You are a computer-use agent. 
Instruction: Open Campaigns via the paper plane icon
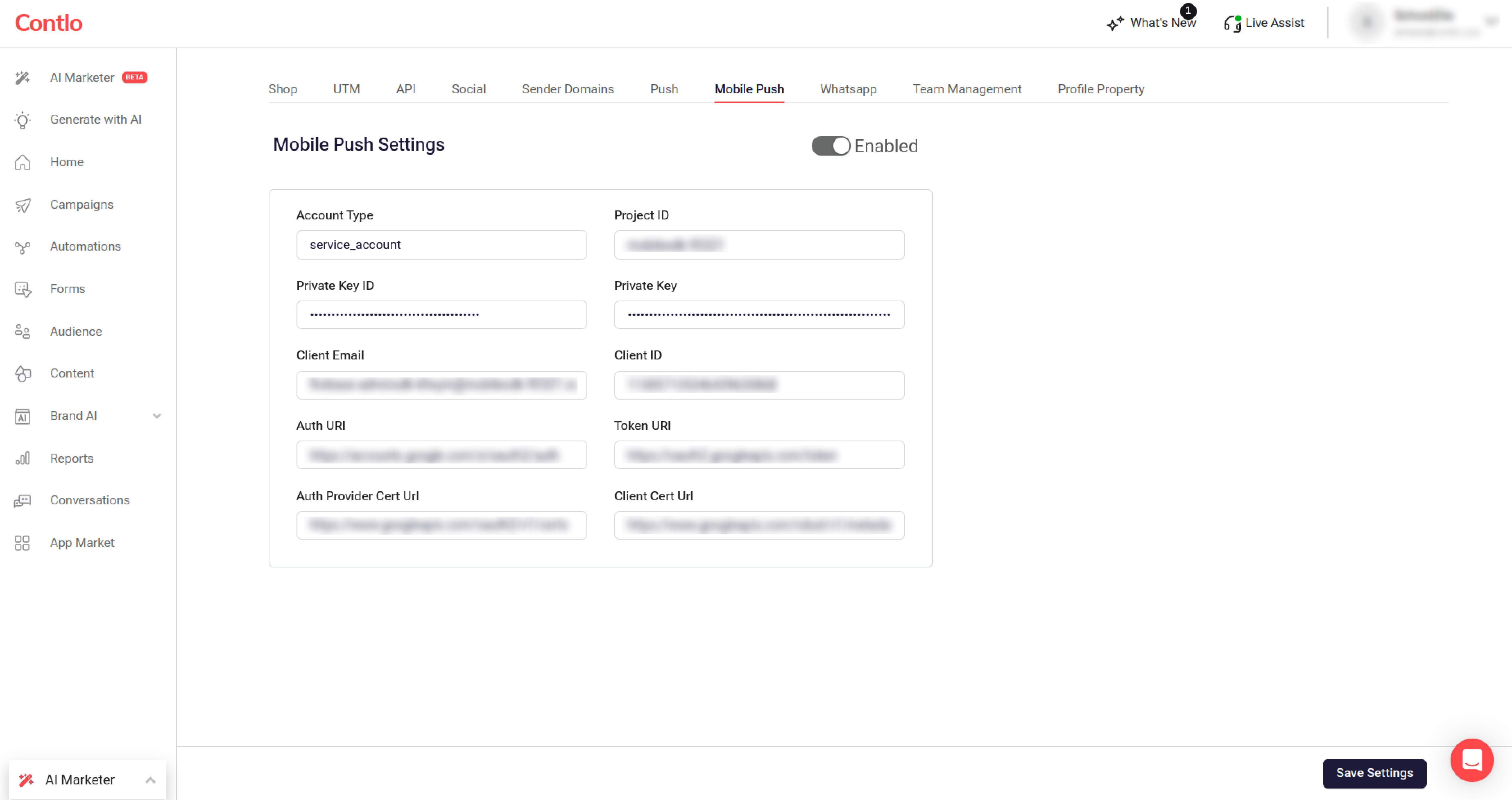tap(22, 205)
